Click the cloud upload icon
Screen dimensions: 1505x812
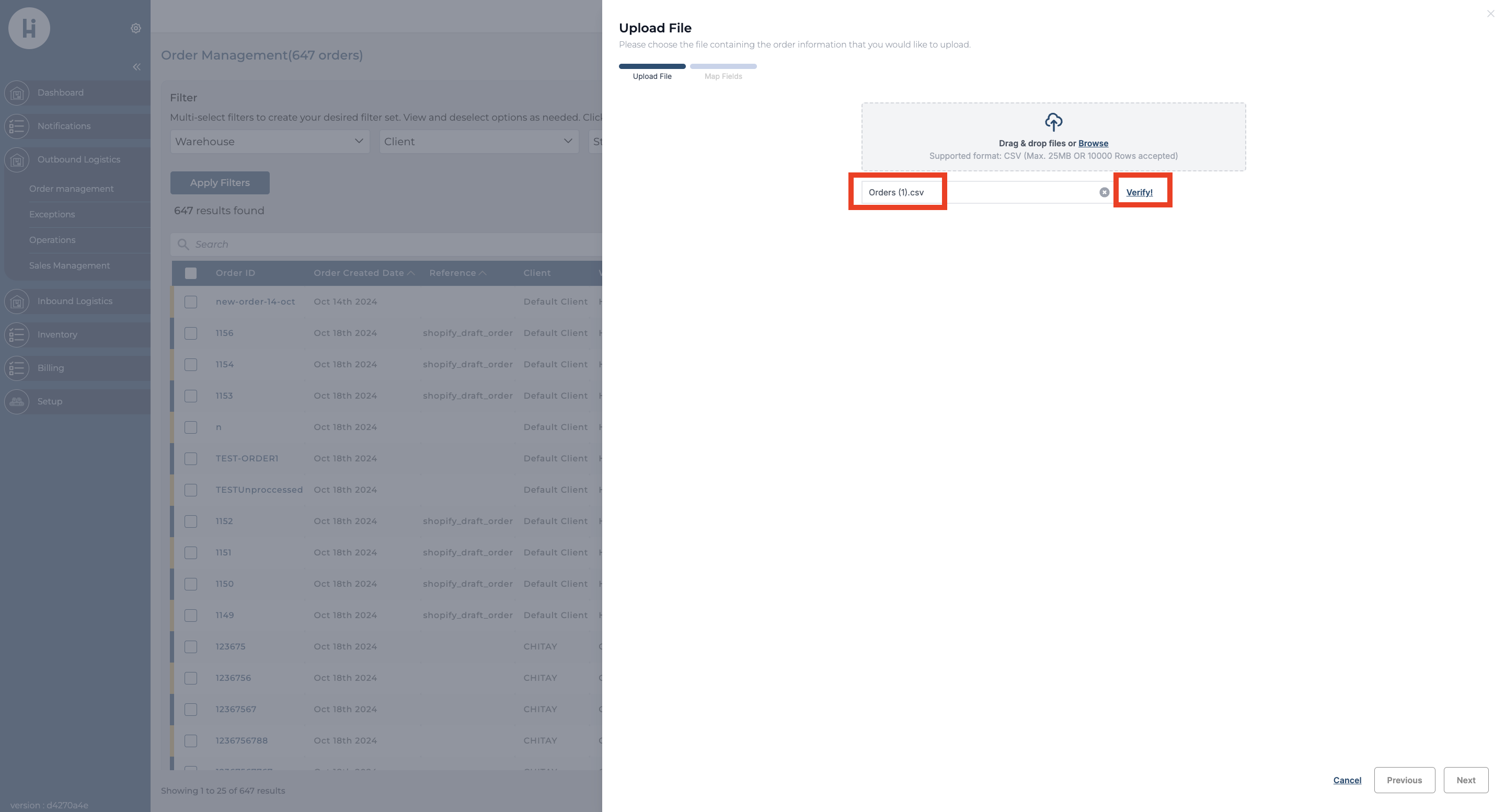tap(1053, 122)
